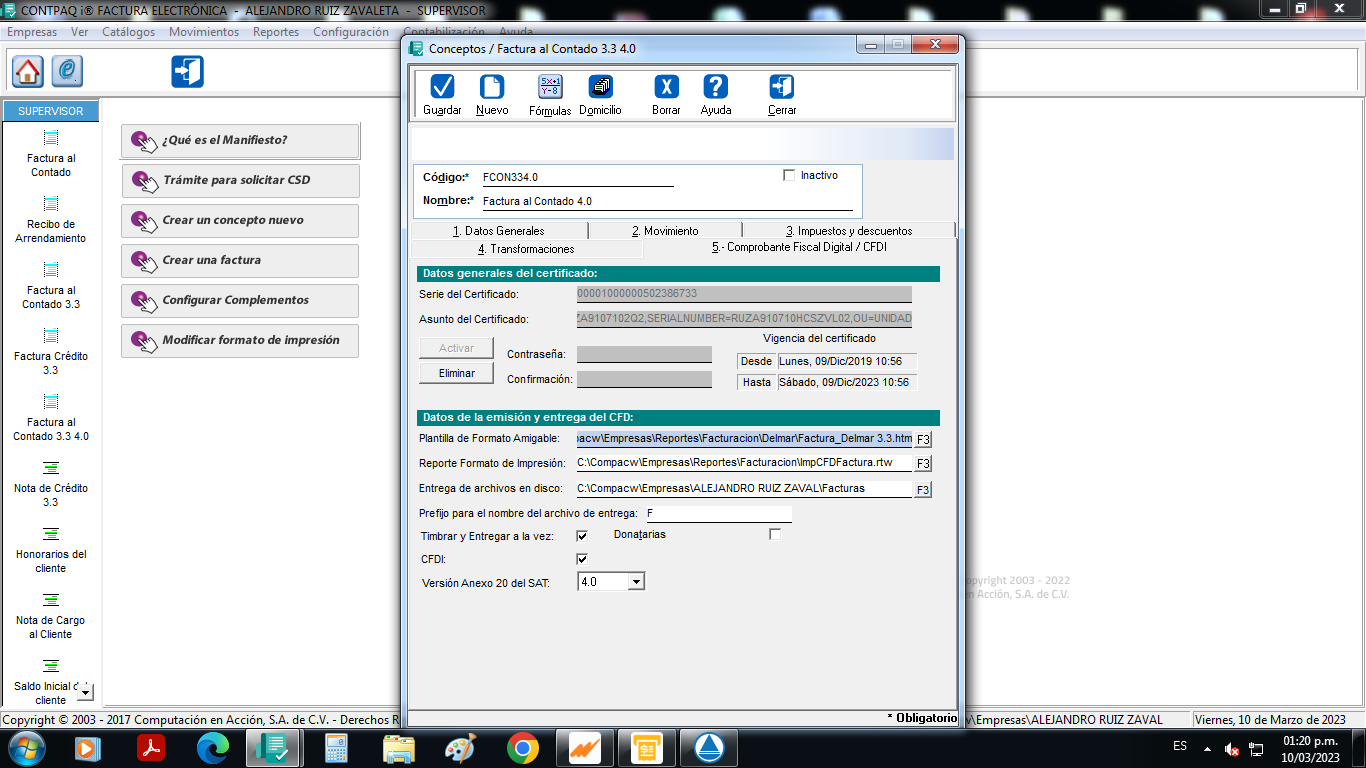Click the Reporte Formato de Impresión path field
This screenshot has width=1366, height=768.
(744, 463)
